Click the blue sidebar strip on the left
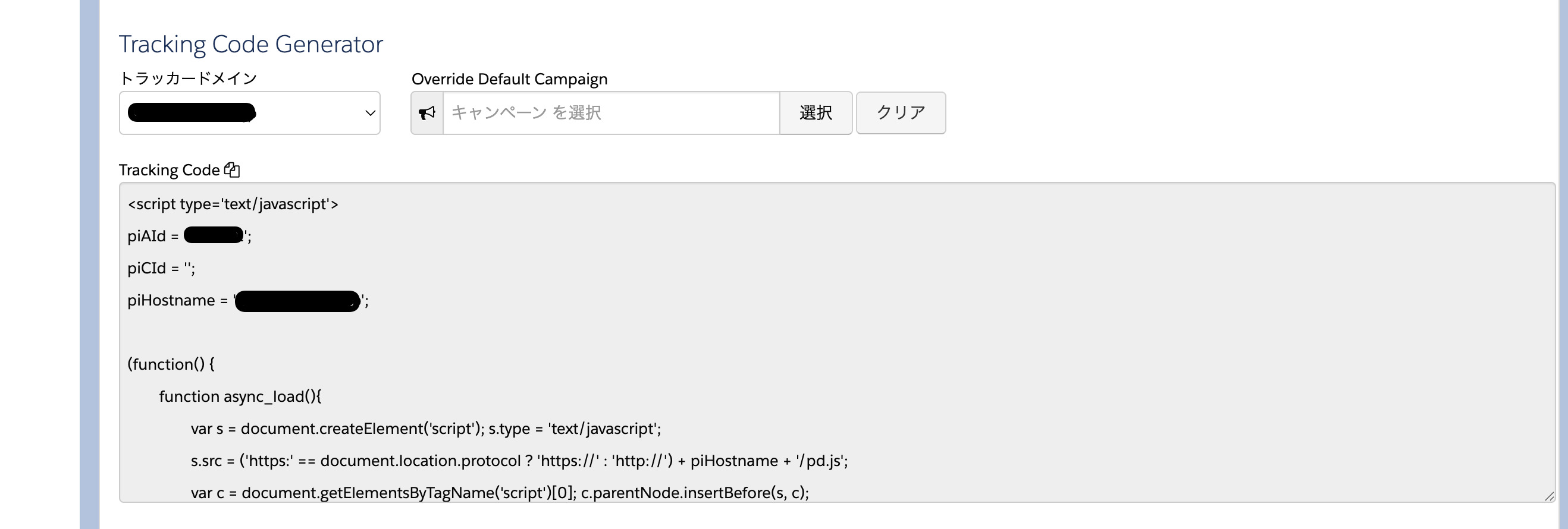Viewport: 1568px width, 529px height. coord(89,264)
